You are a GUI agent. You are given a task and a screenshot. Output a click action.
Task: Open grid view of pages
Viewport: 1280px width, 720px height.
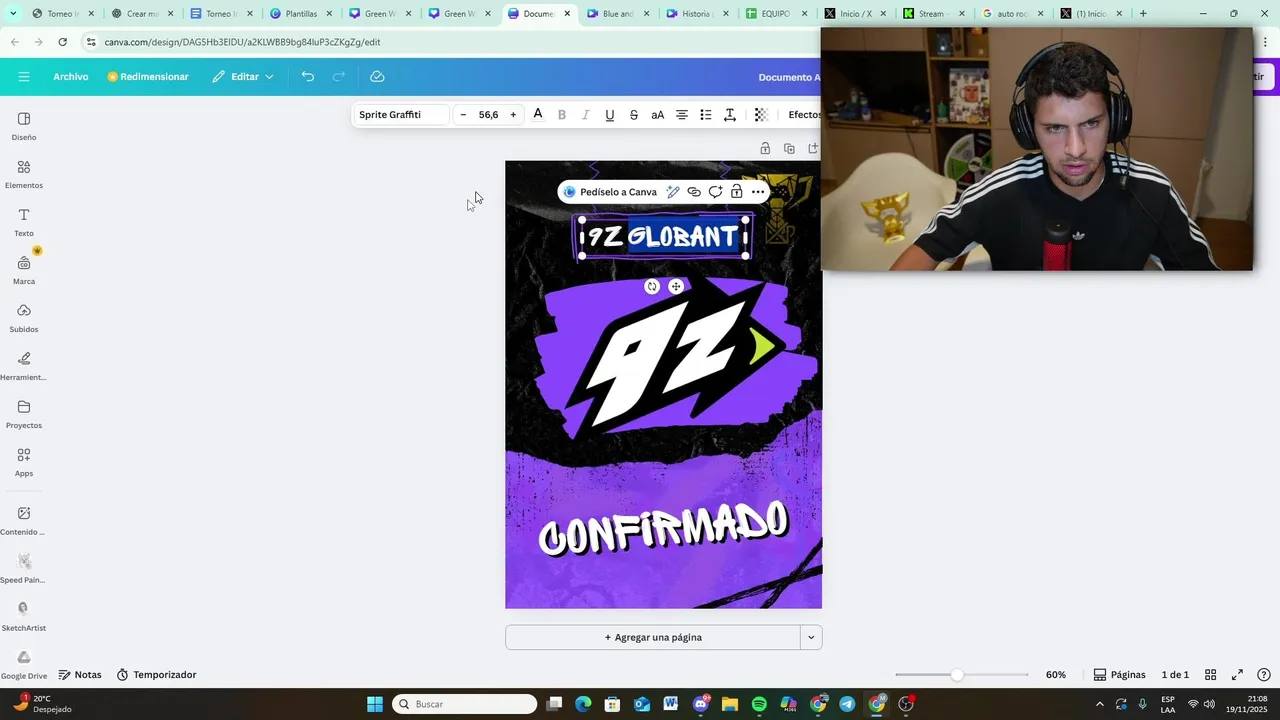[x=1210, y=675]
